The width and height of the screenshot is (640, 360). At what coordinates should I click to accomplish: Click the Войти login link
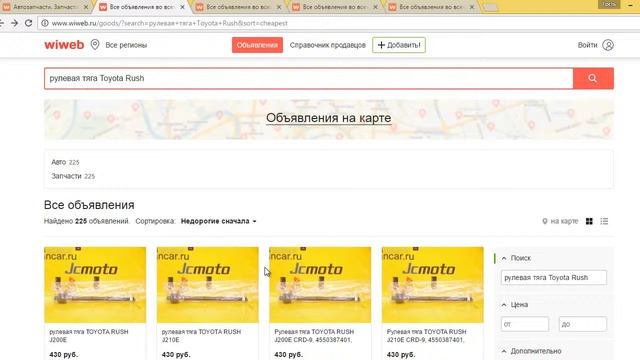pyautogui.click(x=587, y=45)
